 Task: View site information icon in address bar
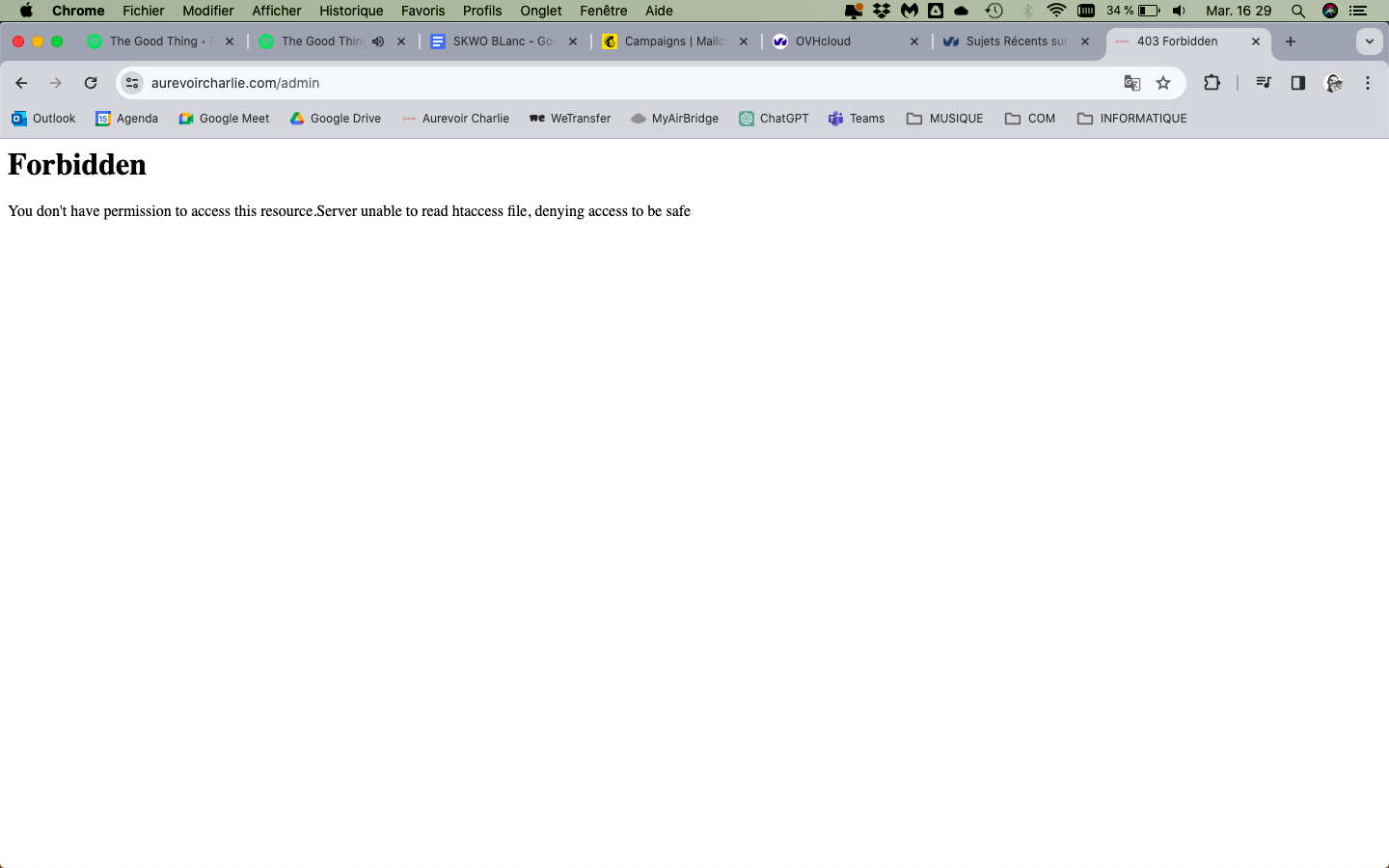coord(133,83)
